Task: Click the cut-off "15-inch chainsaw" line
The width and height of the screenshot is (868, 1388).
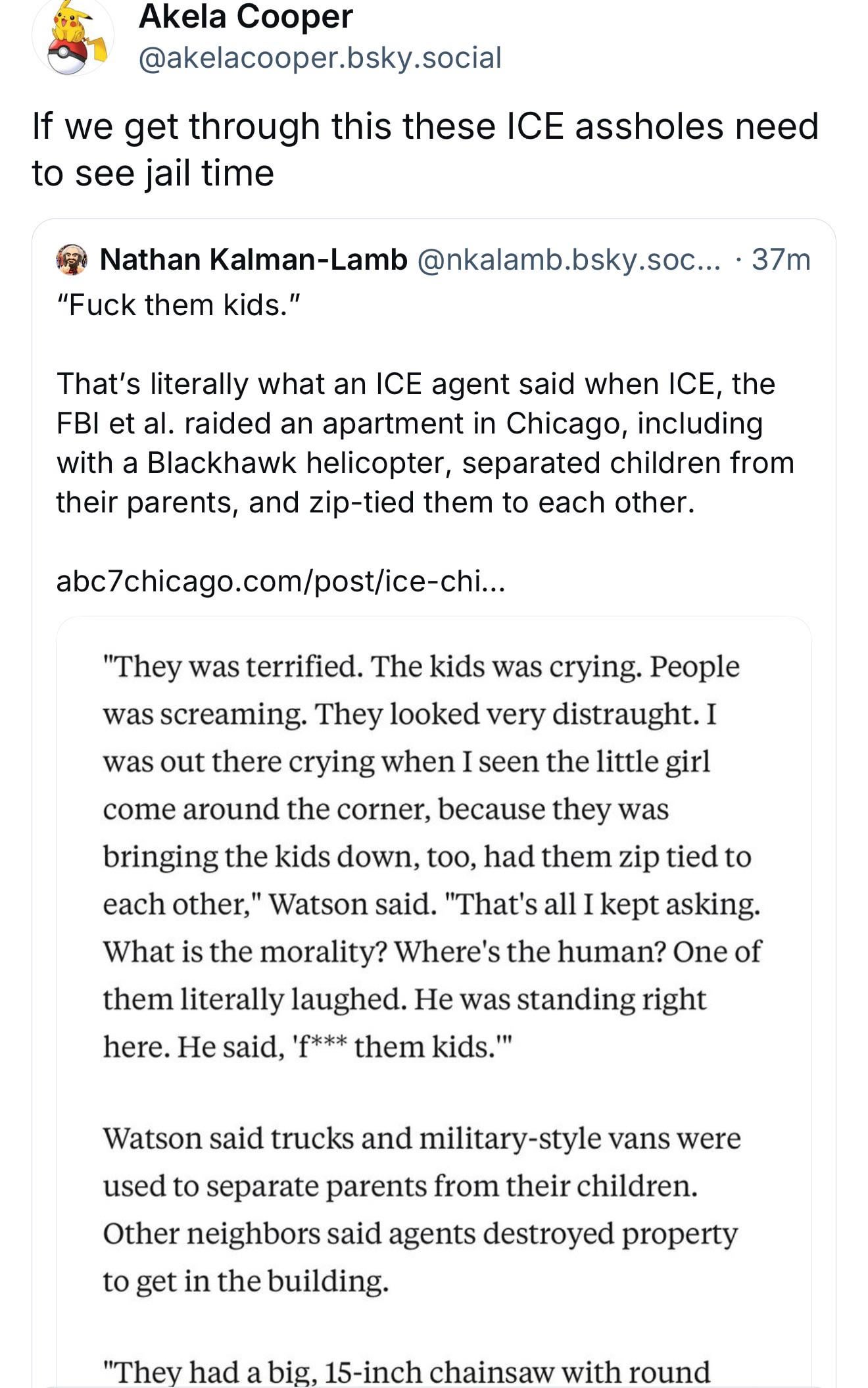Action: 406,1371
